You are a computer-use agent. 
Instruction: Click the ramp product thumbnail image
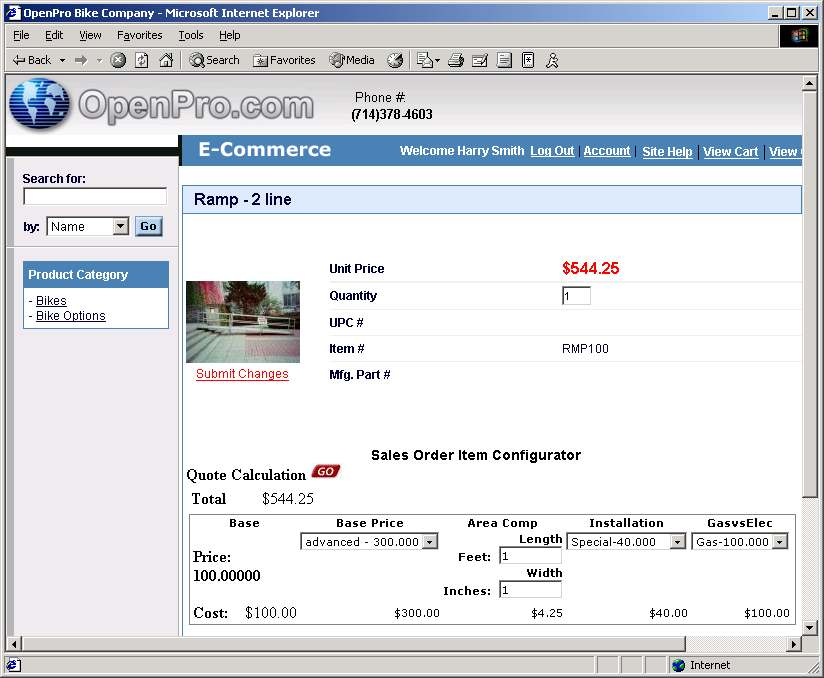[243, 321]
